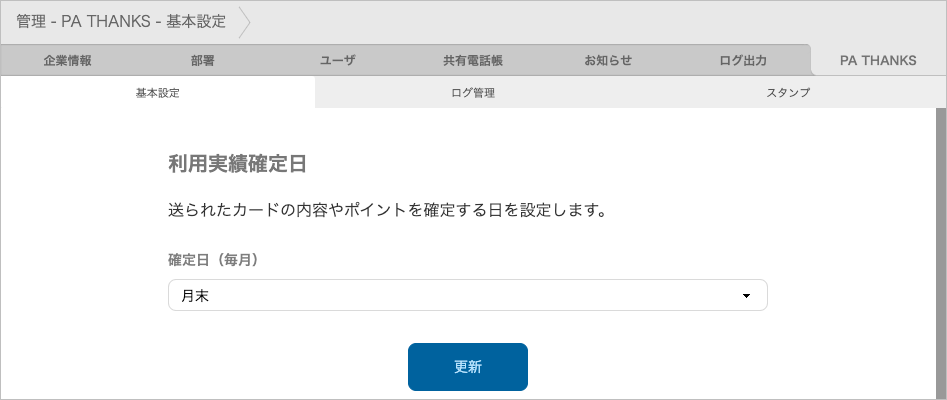
Task: Click the dropdown caret arrow beside 月末
Action: tap(746, 297)
